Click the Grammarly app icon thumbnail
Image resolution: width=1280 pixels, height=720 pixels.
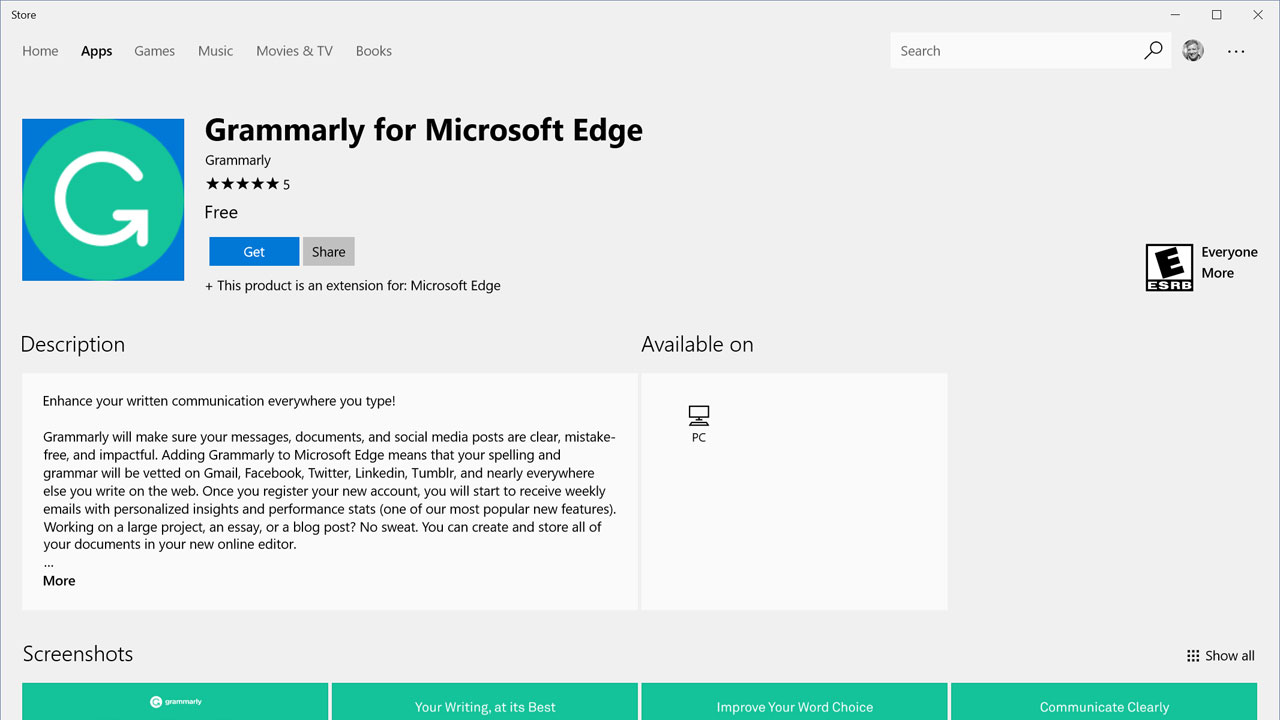[x=102, y=199]
